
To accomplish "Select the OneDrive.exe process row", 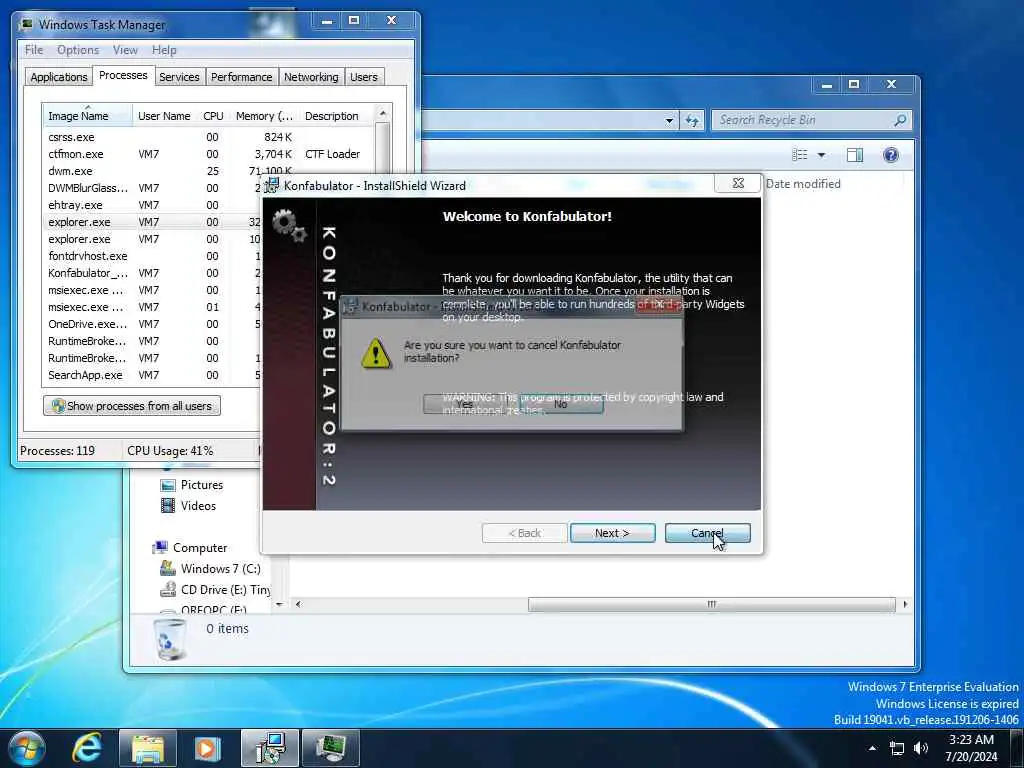I will (x=152, y=324).
